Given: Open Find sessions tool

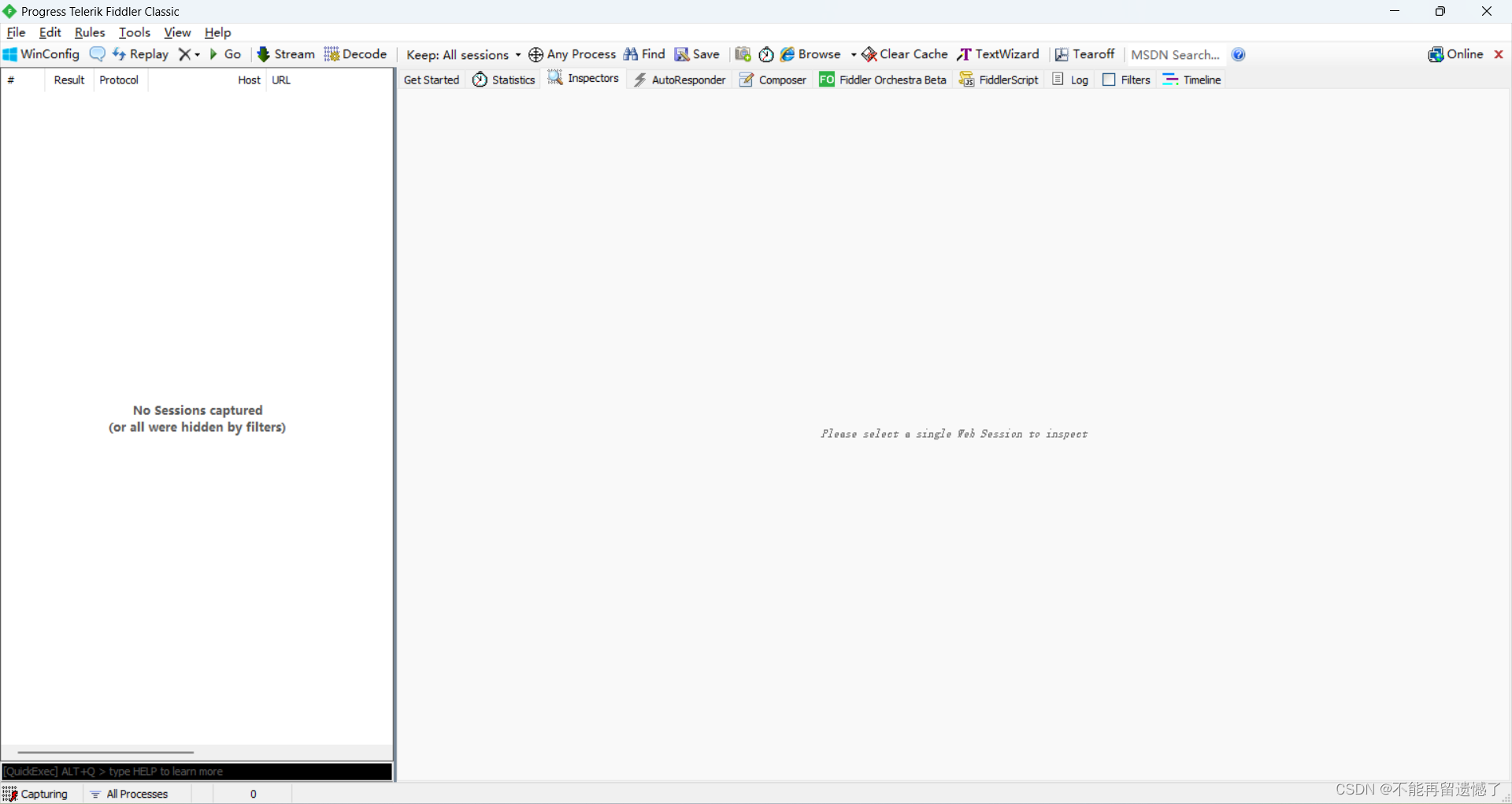Looking at the screenshot, I should tap(644, 54).
